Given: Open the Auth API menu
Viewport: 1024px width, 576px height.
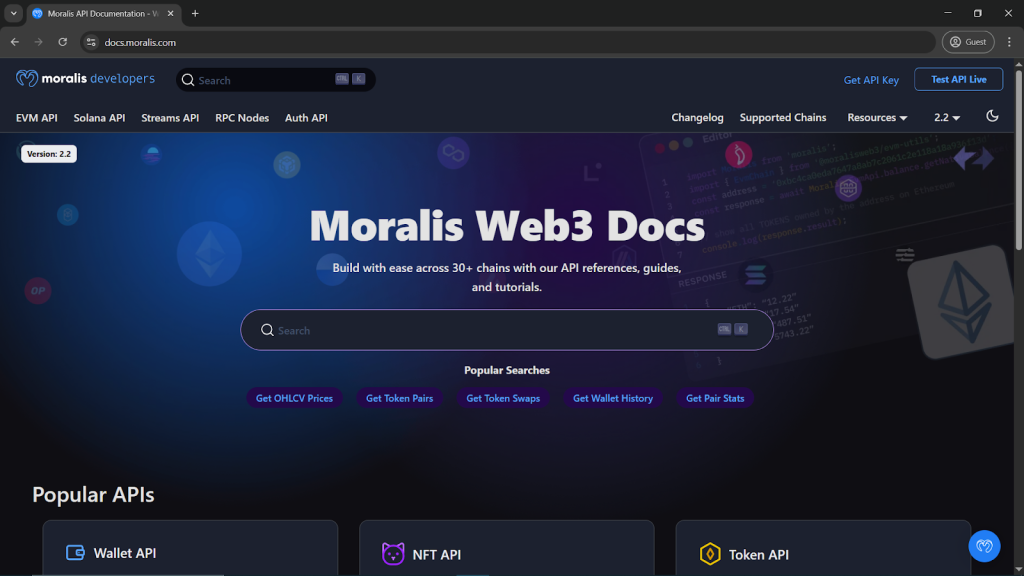Looking at the screenshot, I should pyautogui.click(x=306, y=118).
